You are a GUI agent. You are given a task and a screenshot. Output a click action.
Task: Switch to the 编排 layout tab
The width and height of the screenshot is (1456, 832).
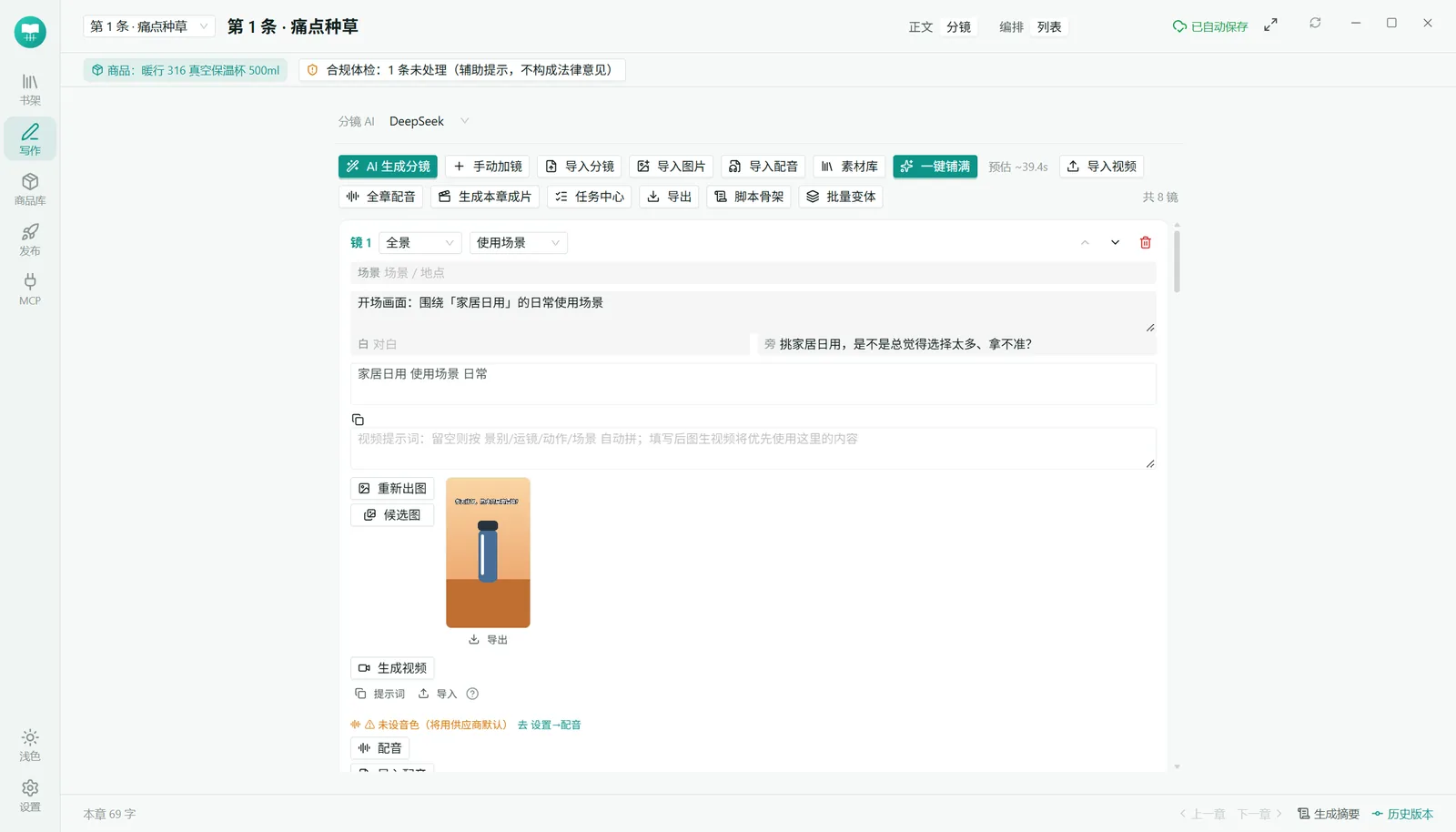[1012, 27]
